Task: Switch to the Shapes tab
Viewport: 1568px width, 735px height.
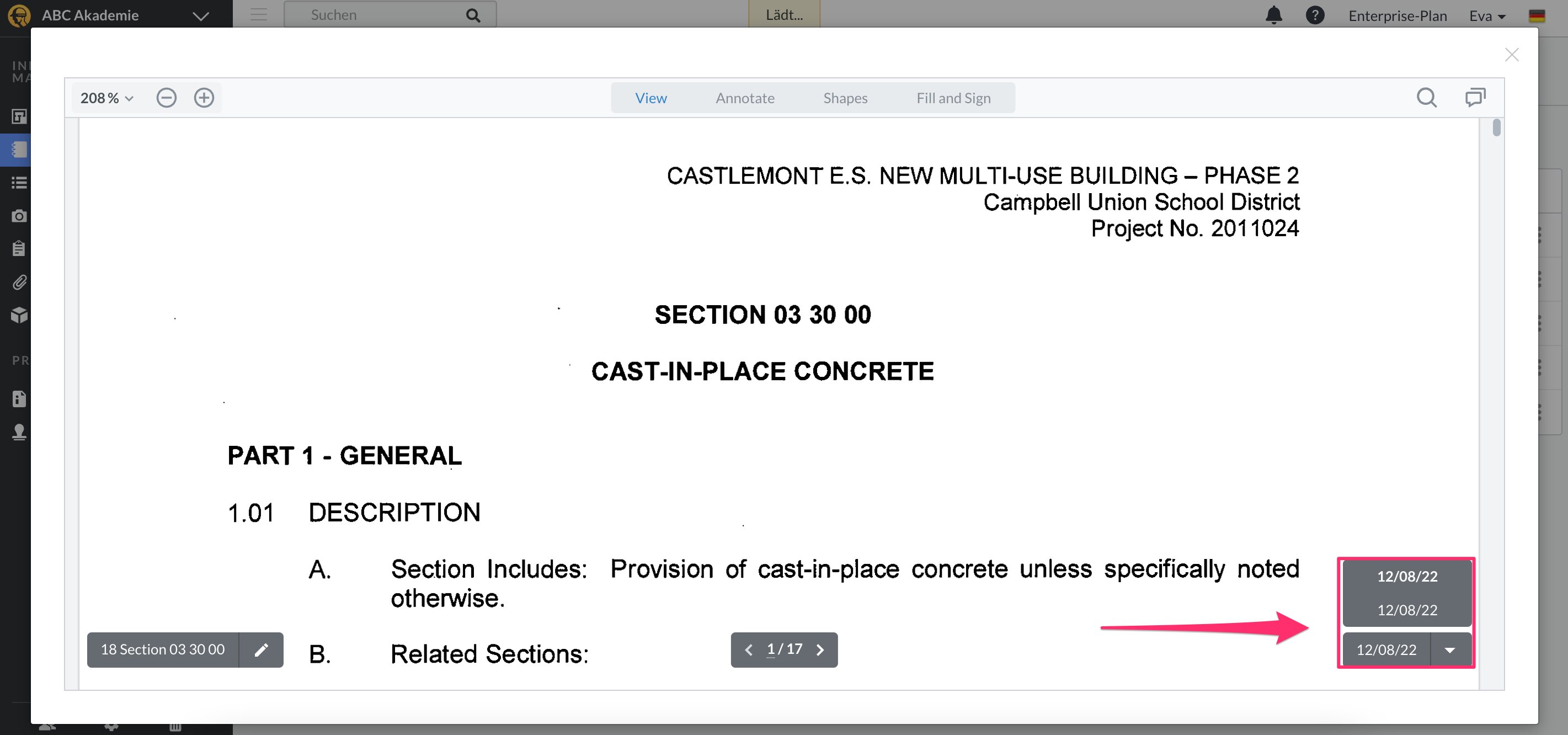Action: tap(845, 98)
